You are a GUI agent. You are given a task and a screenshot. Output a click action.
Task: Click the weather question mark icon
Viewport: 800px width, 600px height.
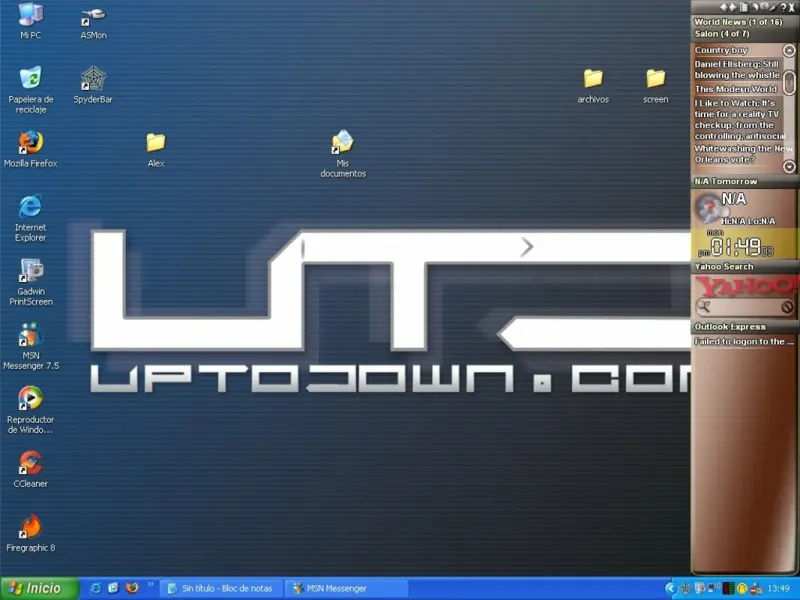click(x=709, y=208)
